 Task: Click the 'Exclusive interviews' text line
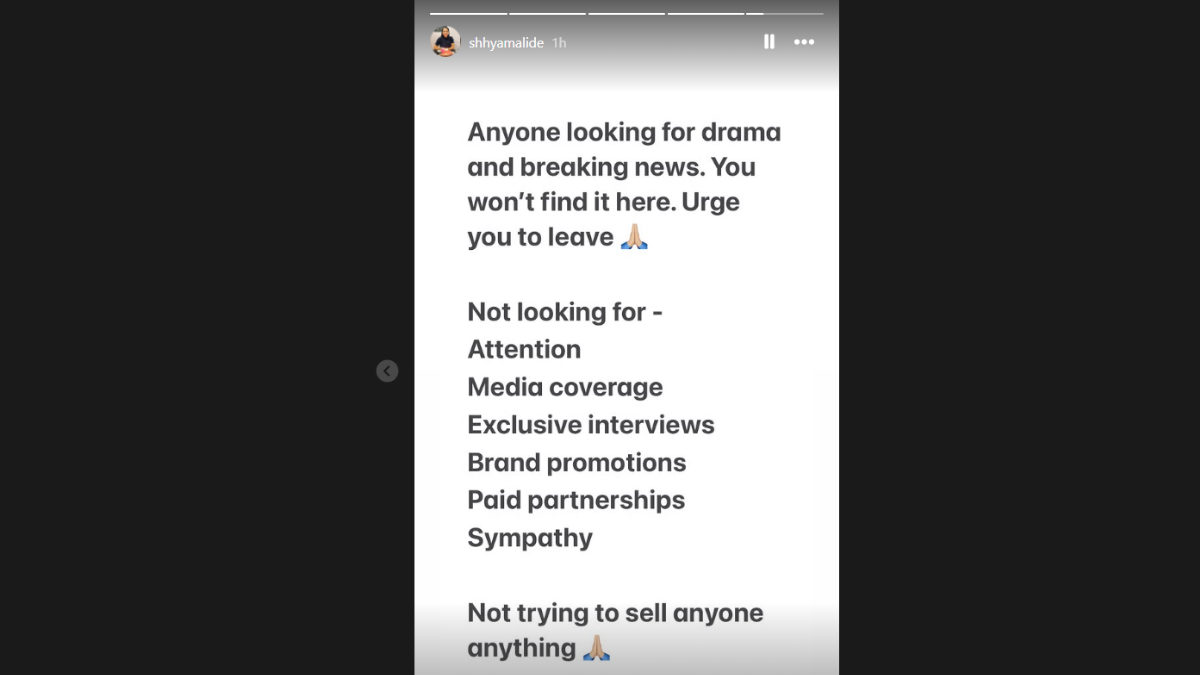point(591,425)
